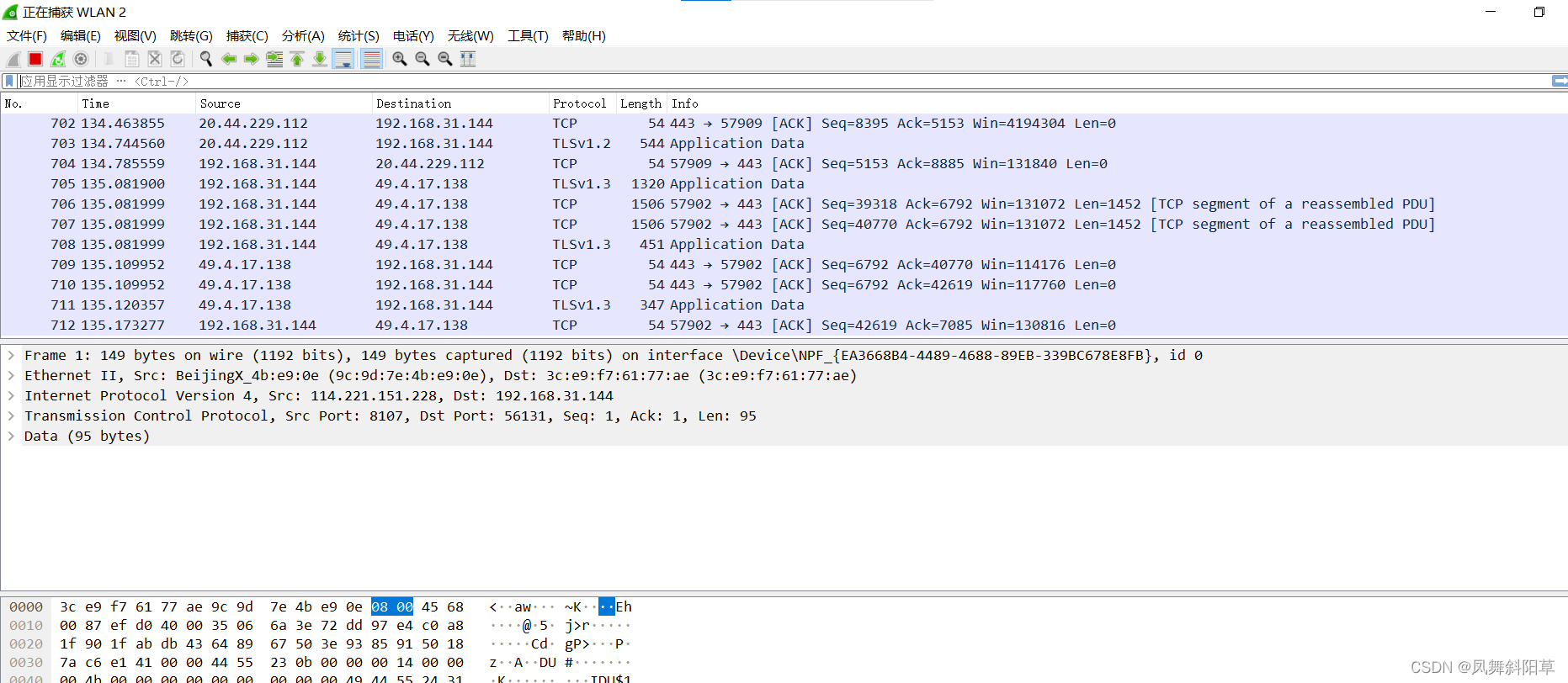Screen dimensions: 1568x683
Task: Expand Transmission Control Protocol row
Action: tap(11, 416)
